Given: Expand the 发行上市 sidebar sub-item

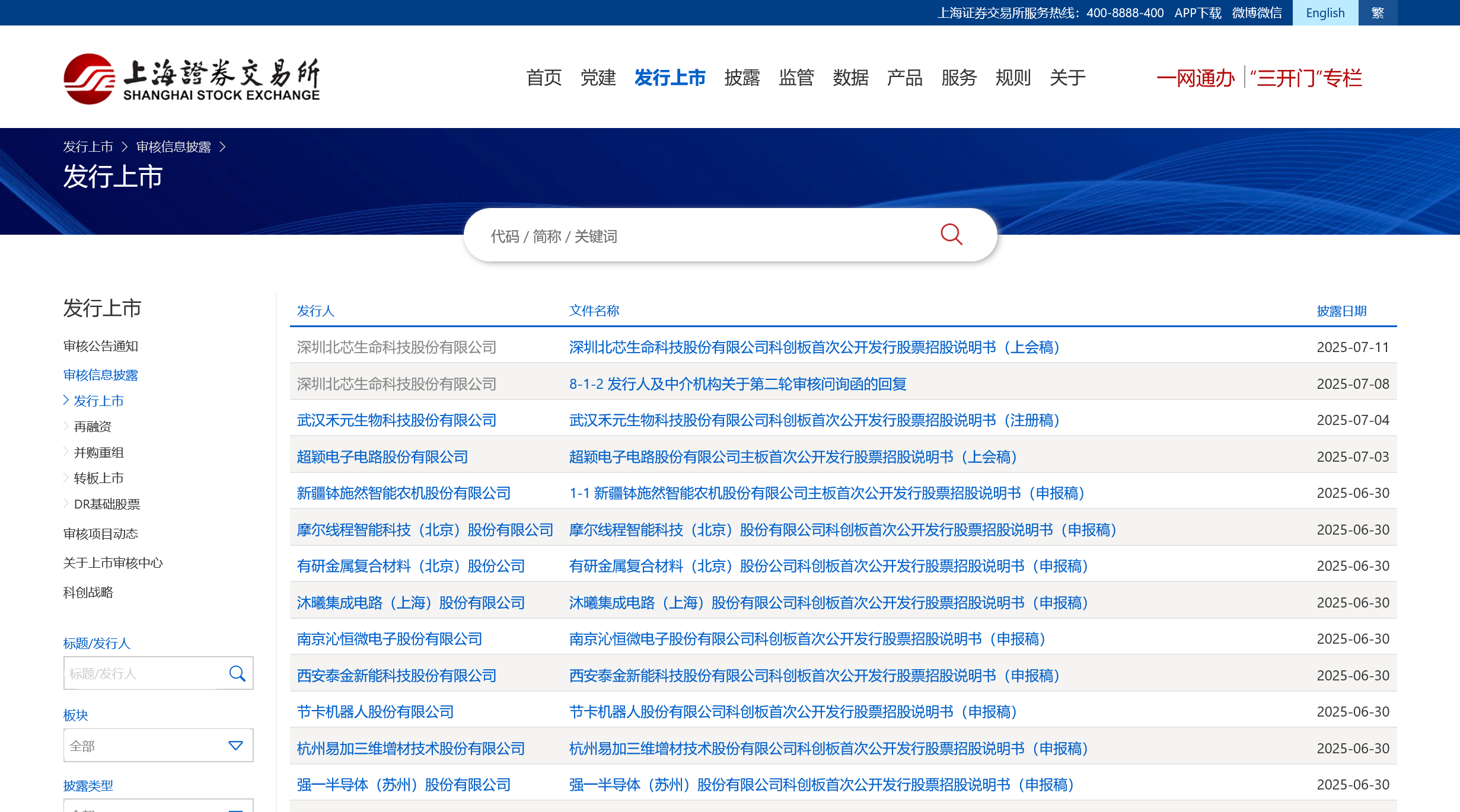Looking at the screenshot, I should click(98, 401).
